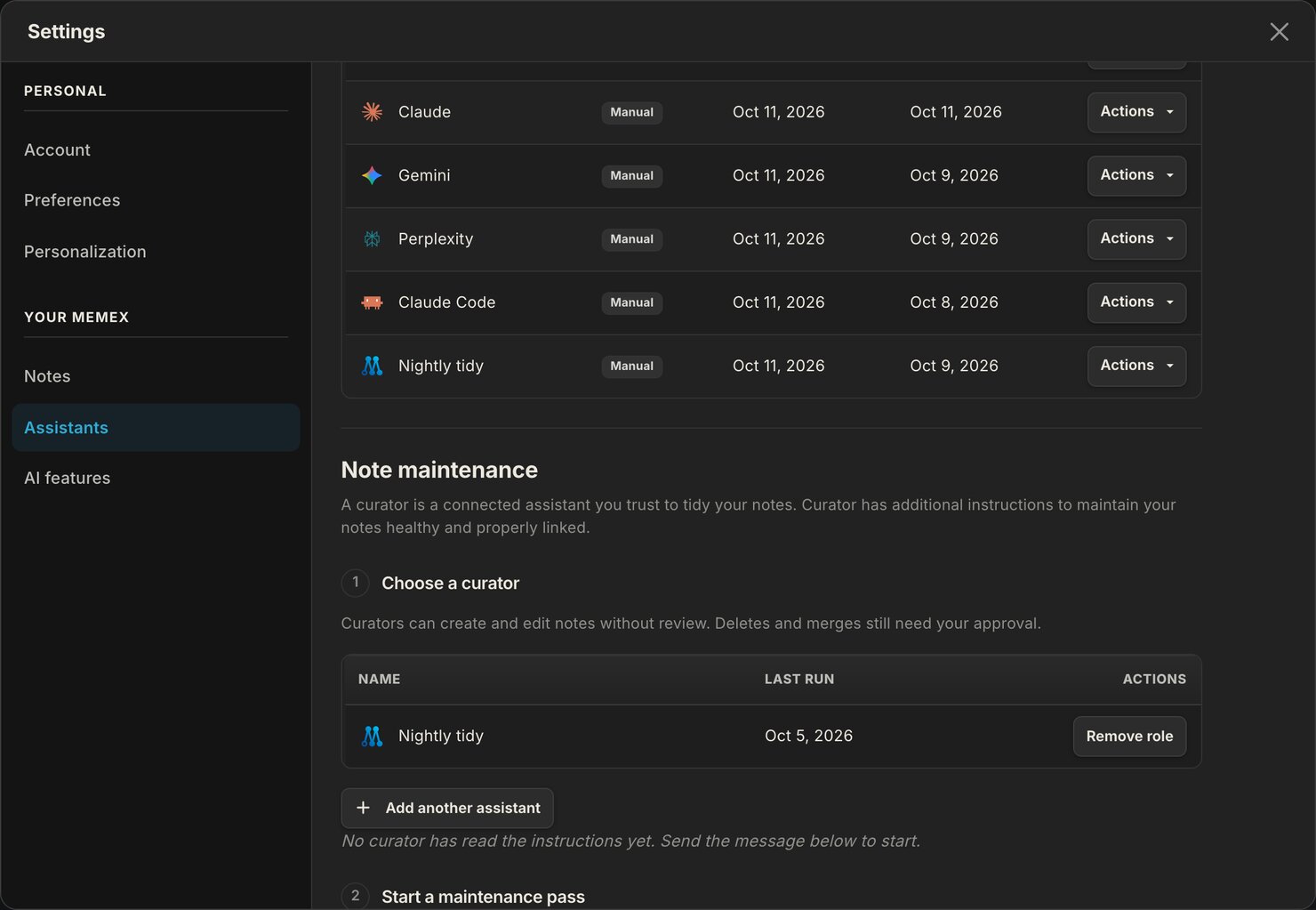Screen dimensions: 1316x910
Task: Open Account settings
Action: coord(57,149)
